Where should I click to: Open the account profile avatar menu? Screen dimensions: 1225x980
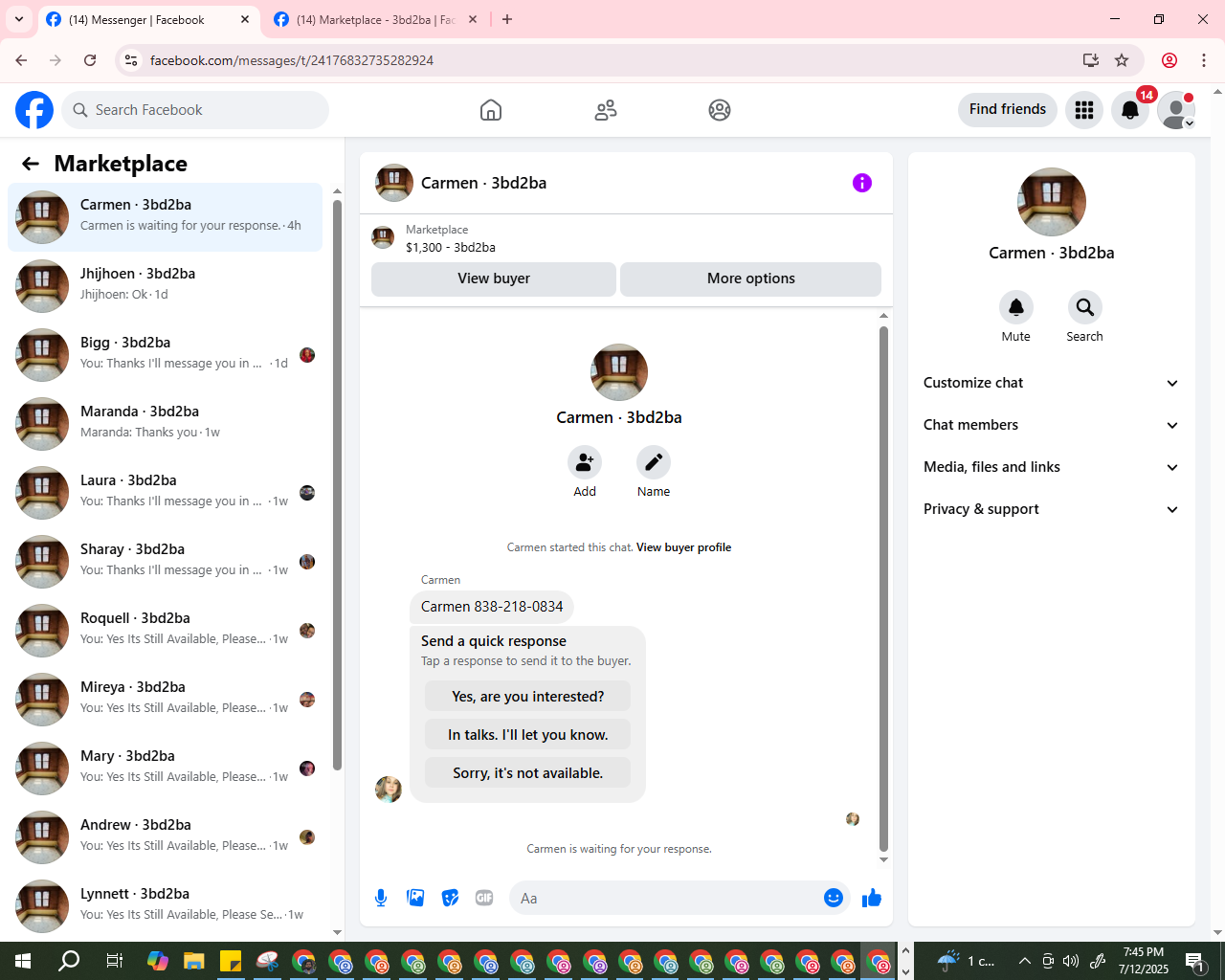click(x=1176, y=110)
